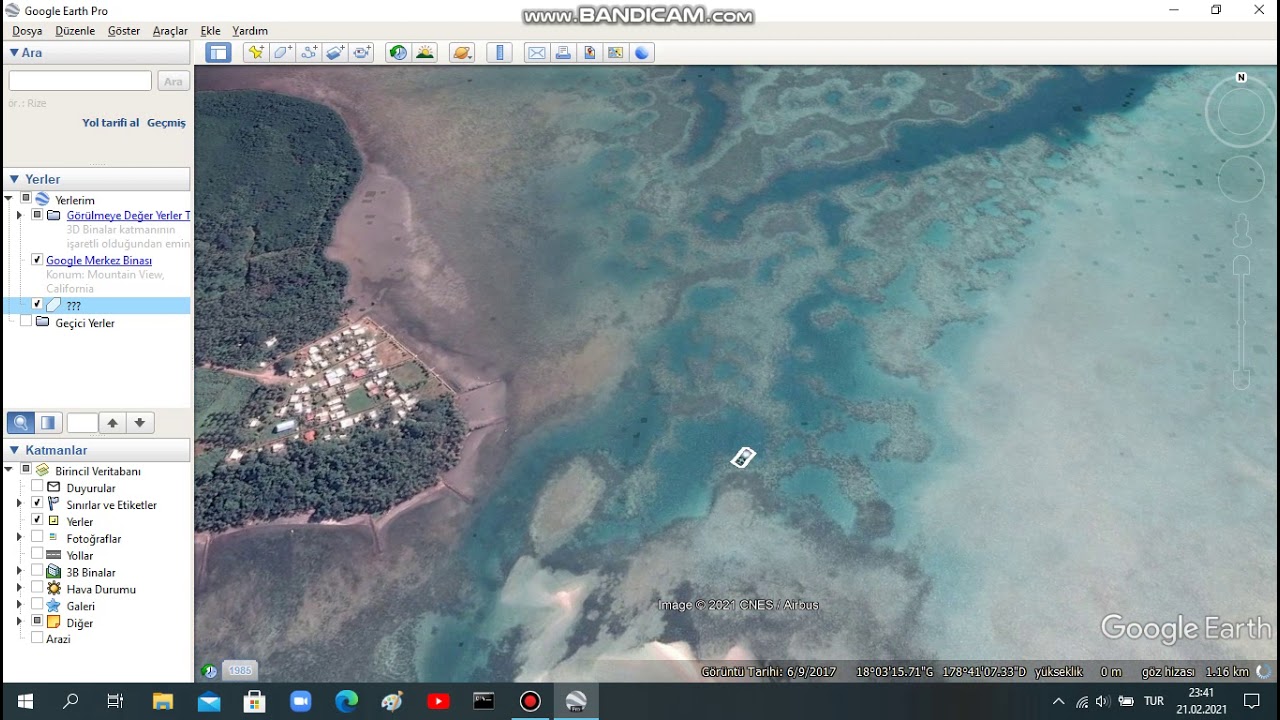This screenshot has width=1280, height=720.
Task: Click the email envelope toolbar icon
Action: (537, 53)
